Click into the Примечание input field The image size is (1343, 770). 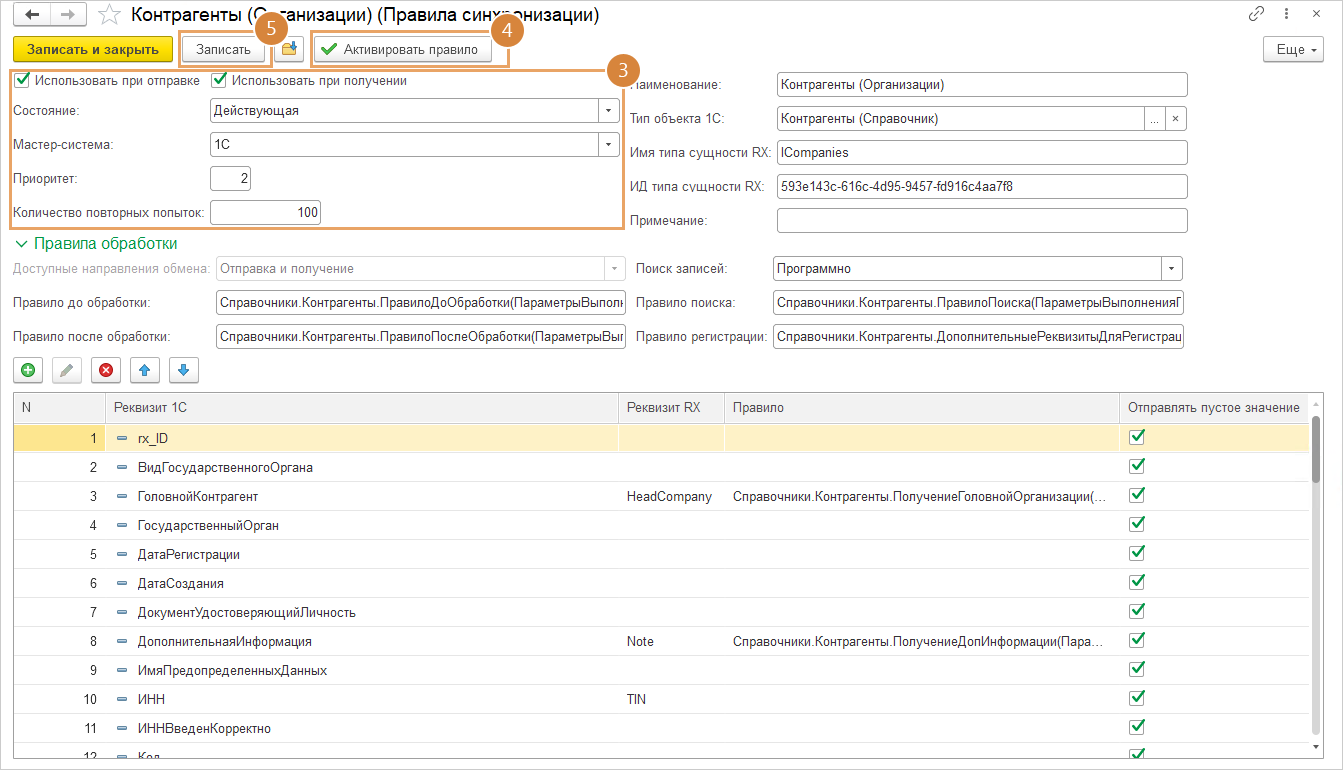(981, 220)
